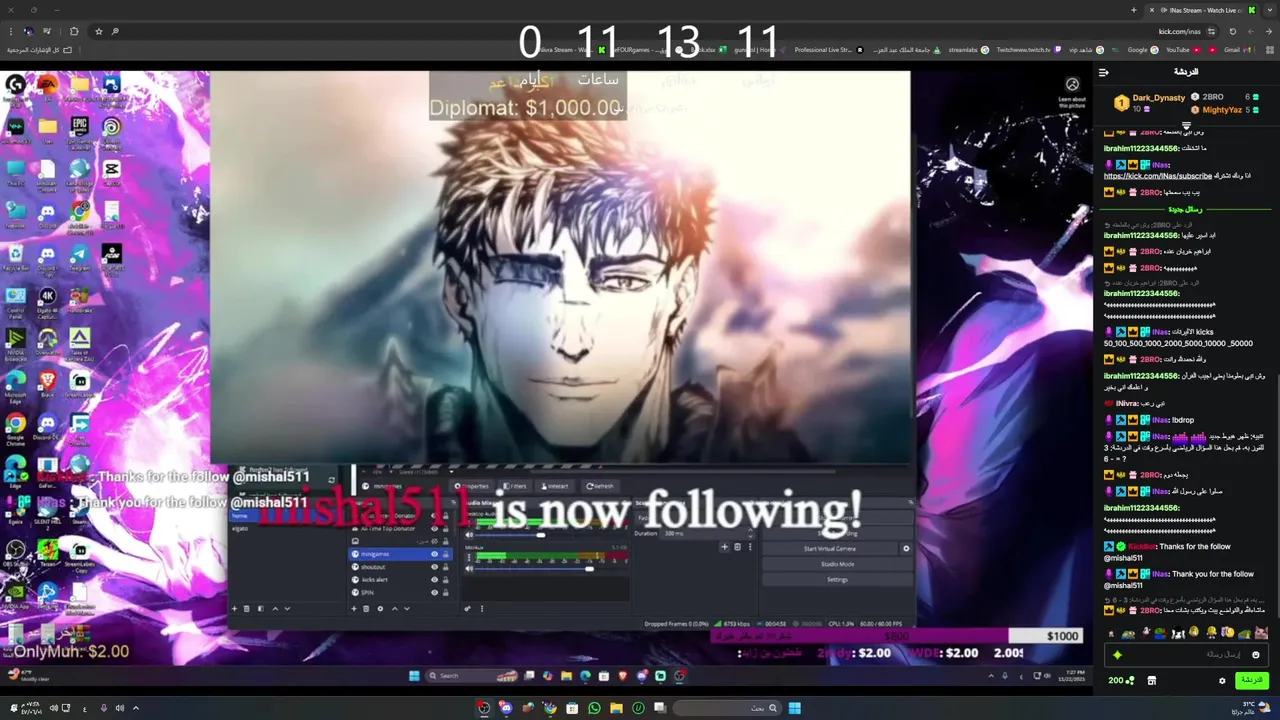Open the chat shop icon beside 200 points
Image resolution: width=1280 pixels, height=720 pixels.
(1151, 681)
